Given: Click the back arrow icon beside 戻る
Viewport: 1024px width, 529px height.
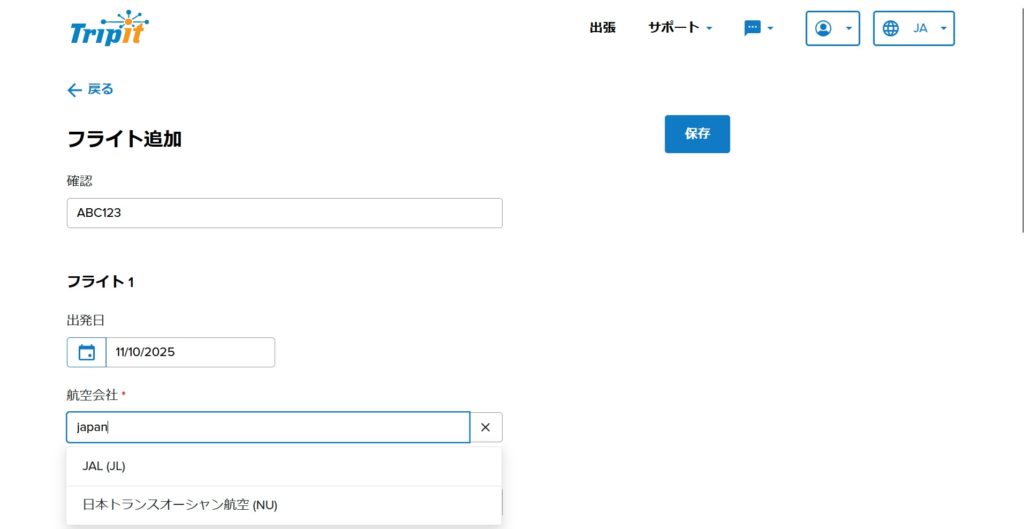Looking at the screenshot, I should pyautogui.click(x=74, y=90).
